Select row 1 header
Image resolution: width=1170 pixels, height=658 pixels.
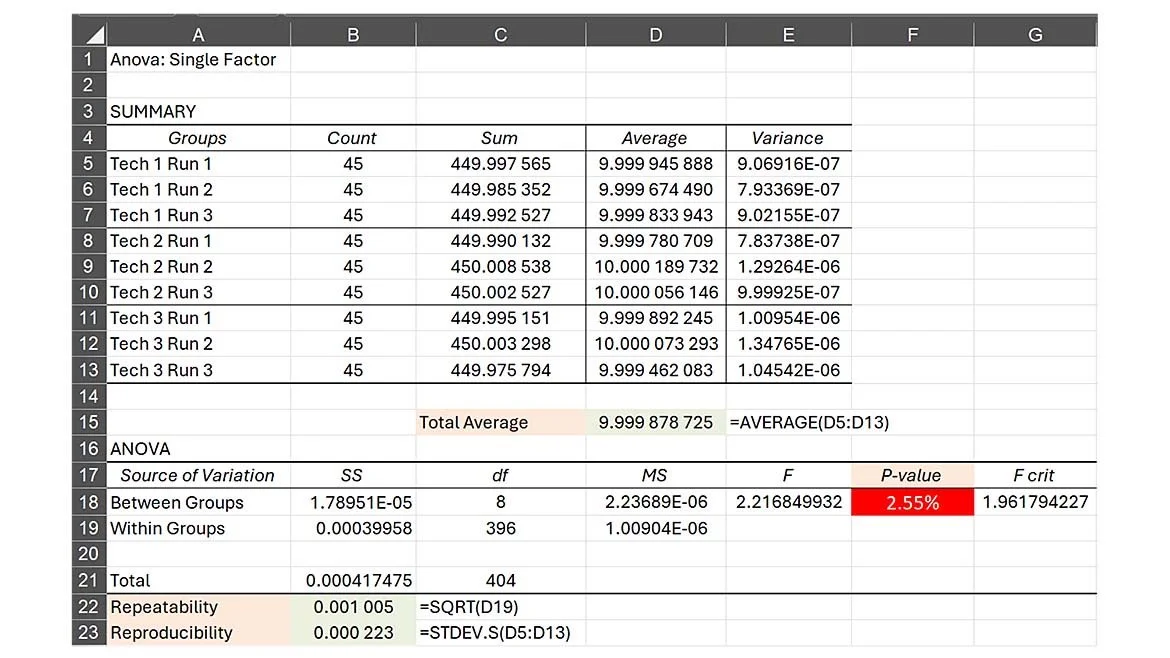tap(89, 60)
